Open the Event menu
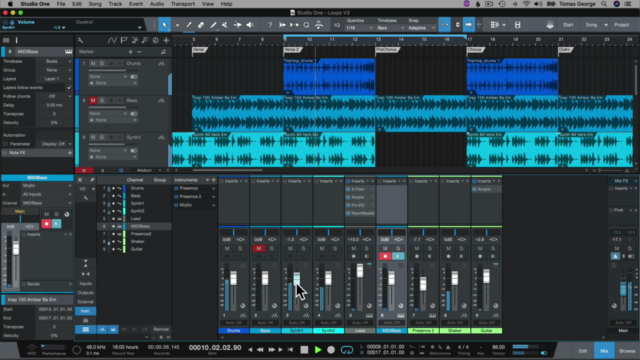 point(136,4)
